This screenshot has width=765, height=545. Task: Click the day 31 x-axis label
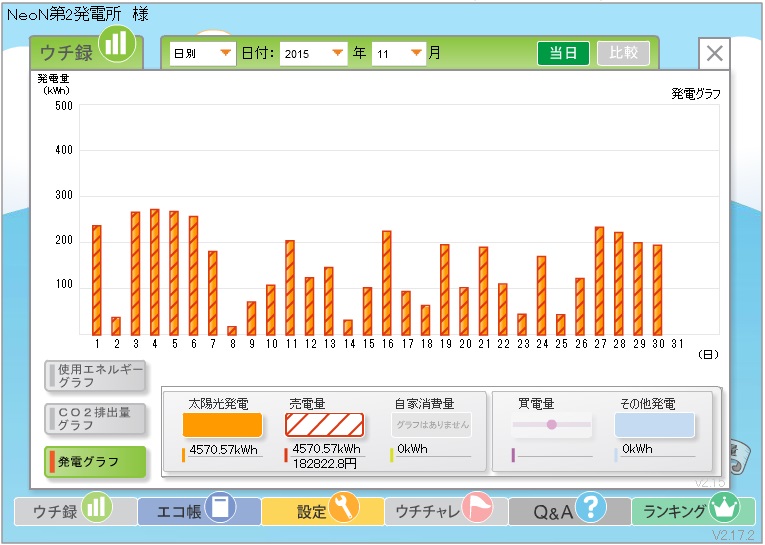pos(677,344)
